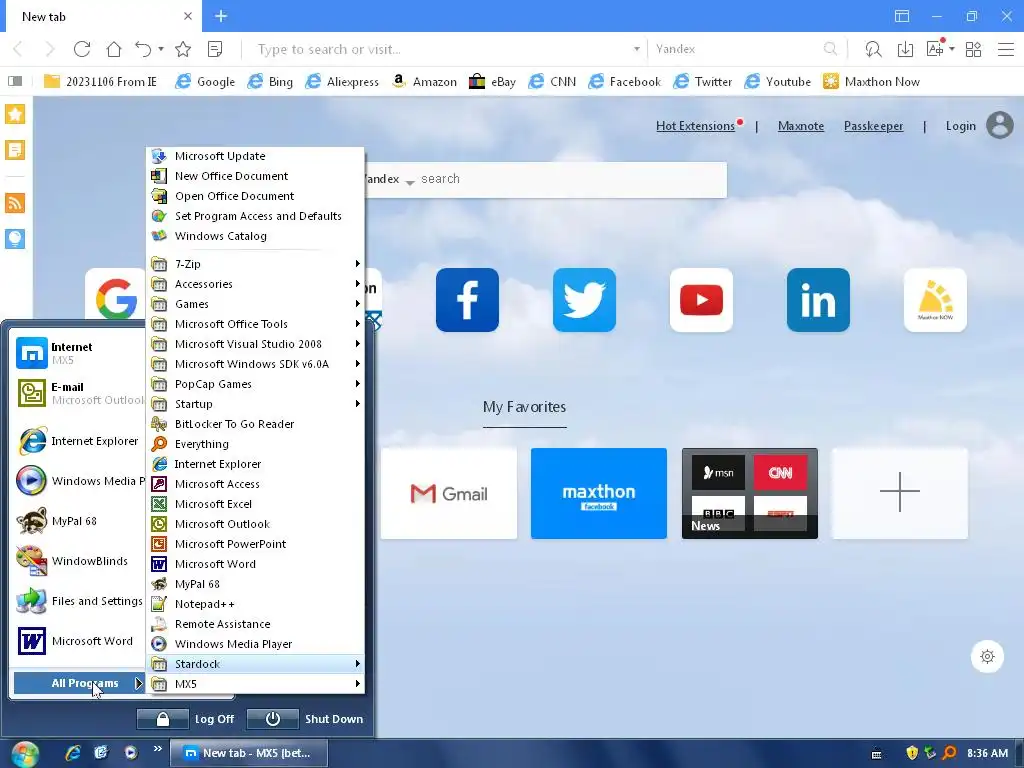Expand the address bar history dropdown

[637, 49]
